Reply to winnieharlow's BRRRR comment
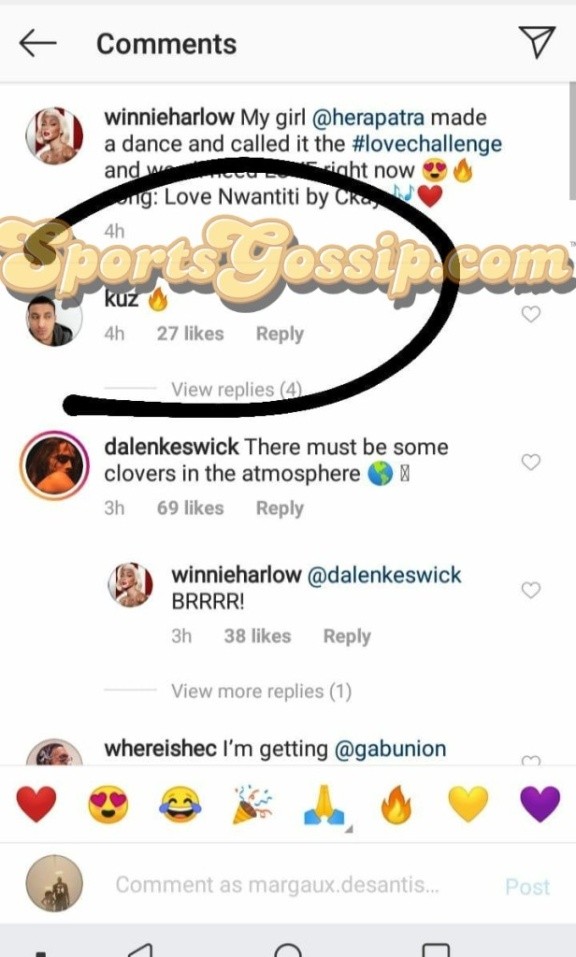 [x=347, y=636]
